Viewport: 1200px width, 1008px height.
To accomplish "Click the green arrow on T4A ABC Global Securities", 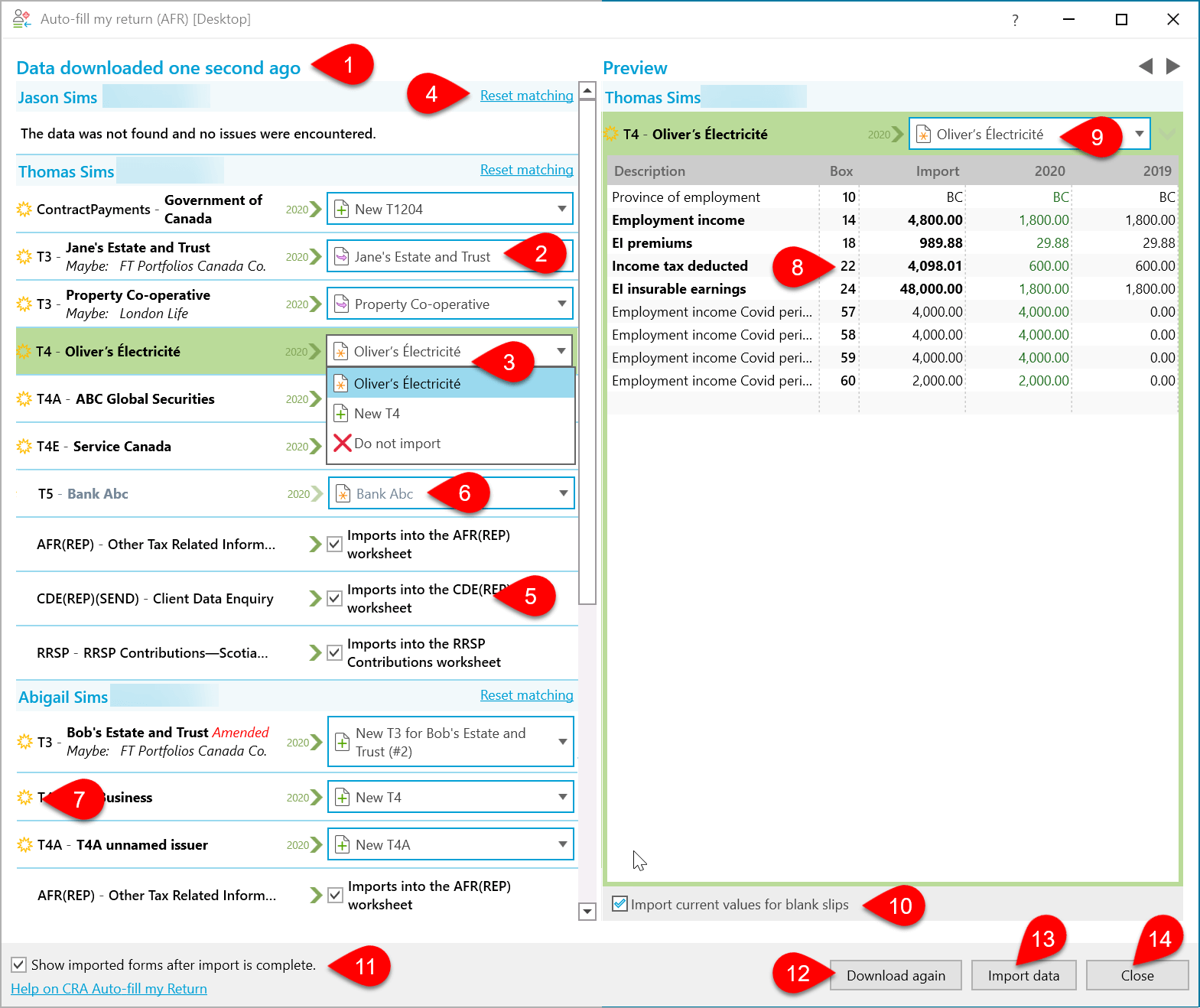I will pyautogui.click(x=316, y=398).
